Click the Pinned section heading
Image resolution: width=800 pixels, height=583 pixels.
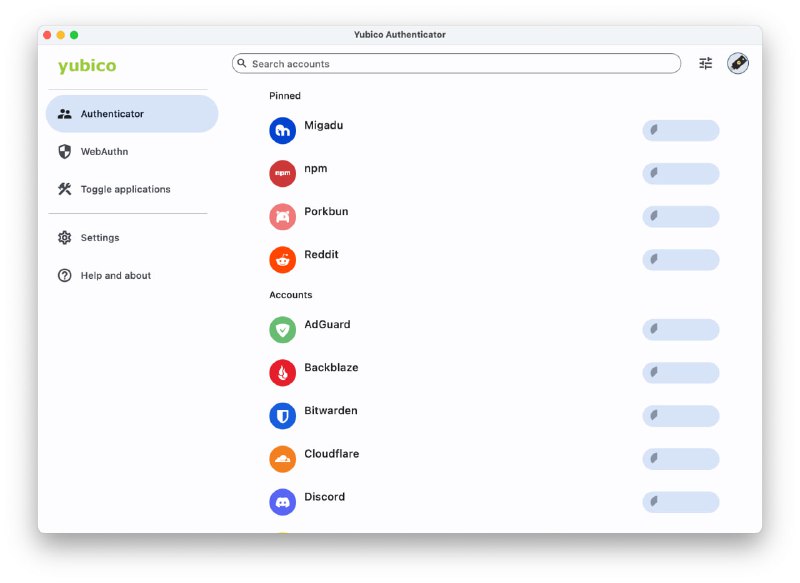click(x=285, y=96)
